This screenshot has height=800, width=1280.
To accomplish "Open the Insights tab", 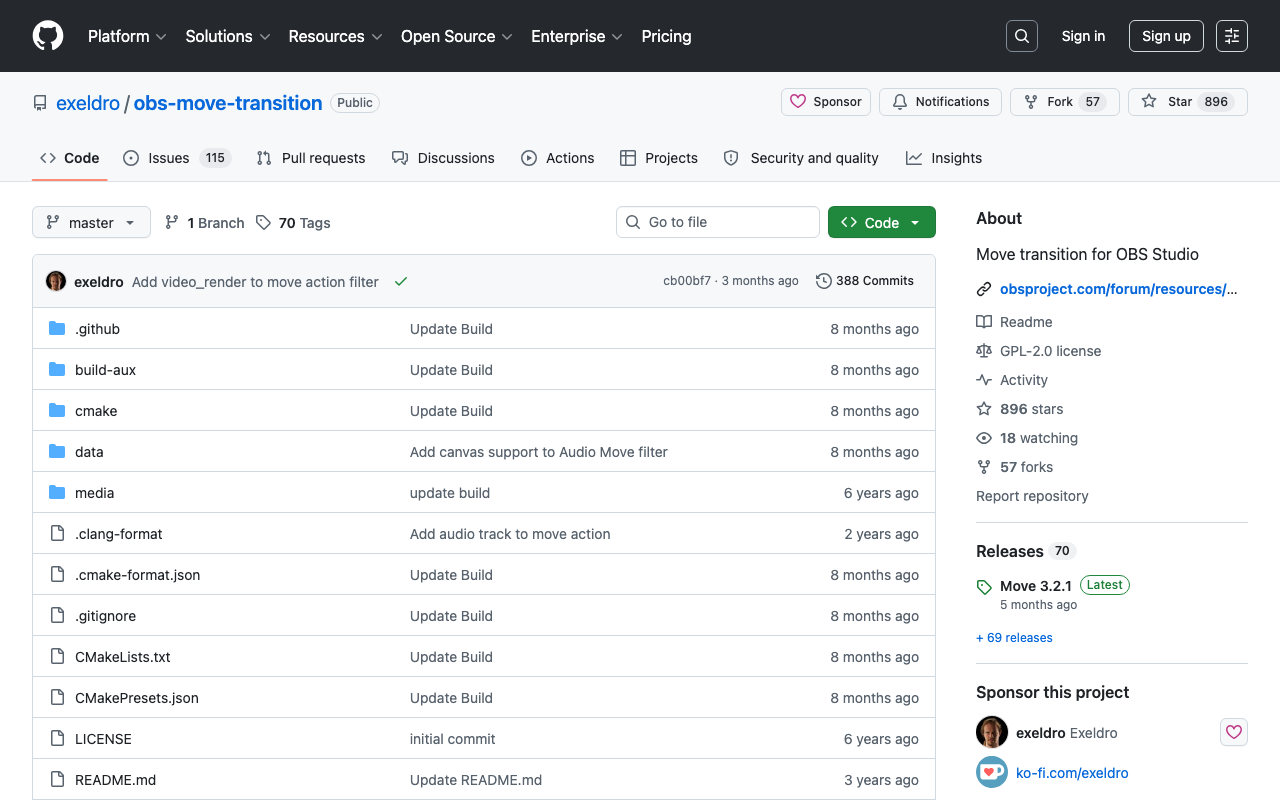I will 943,158.
